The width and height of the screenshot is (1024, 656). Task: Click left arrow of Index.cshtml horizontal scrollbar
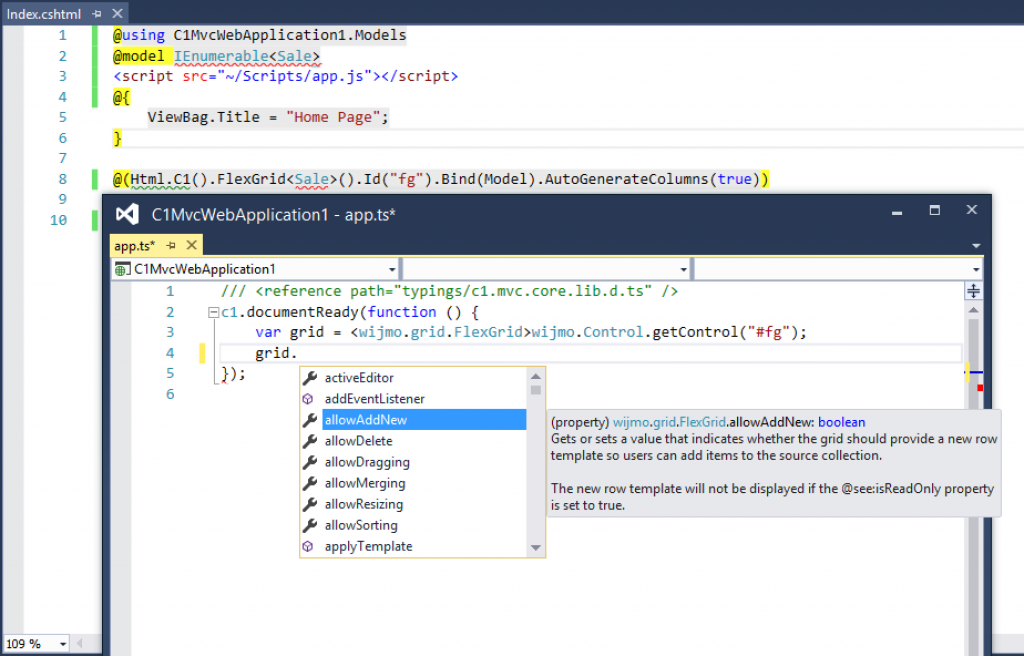point(80,644)
